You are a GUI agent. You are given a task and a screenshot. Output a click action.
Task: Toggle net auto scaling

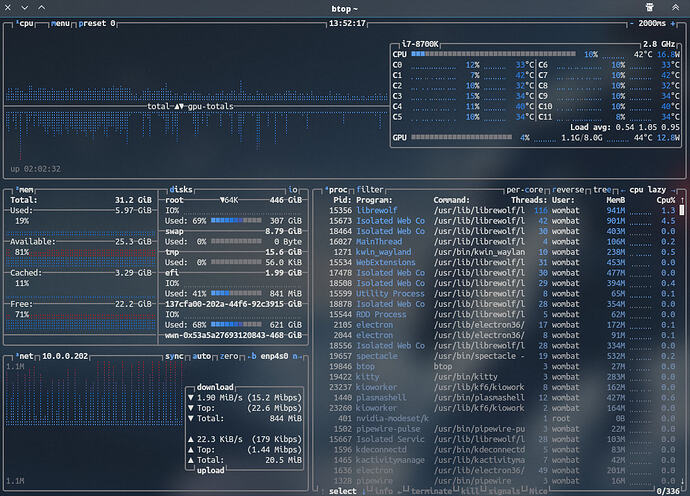(201, 354)
